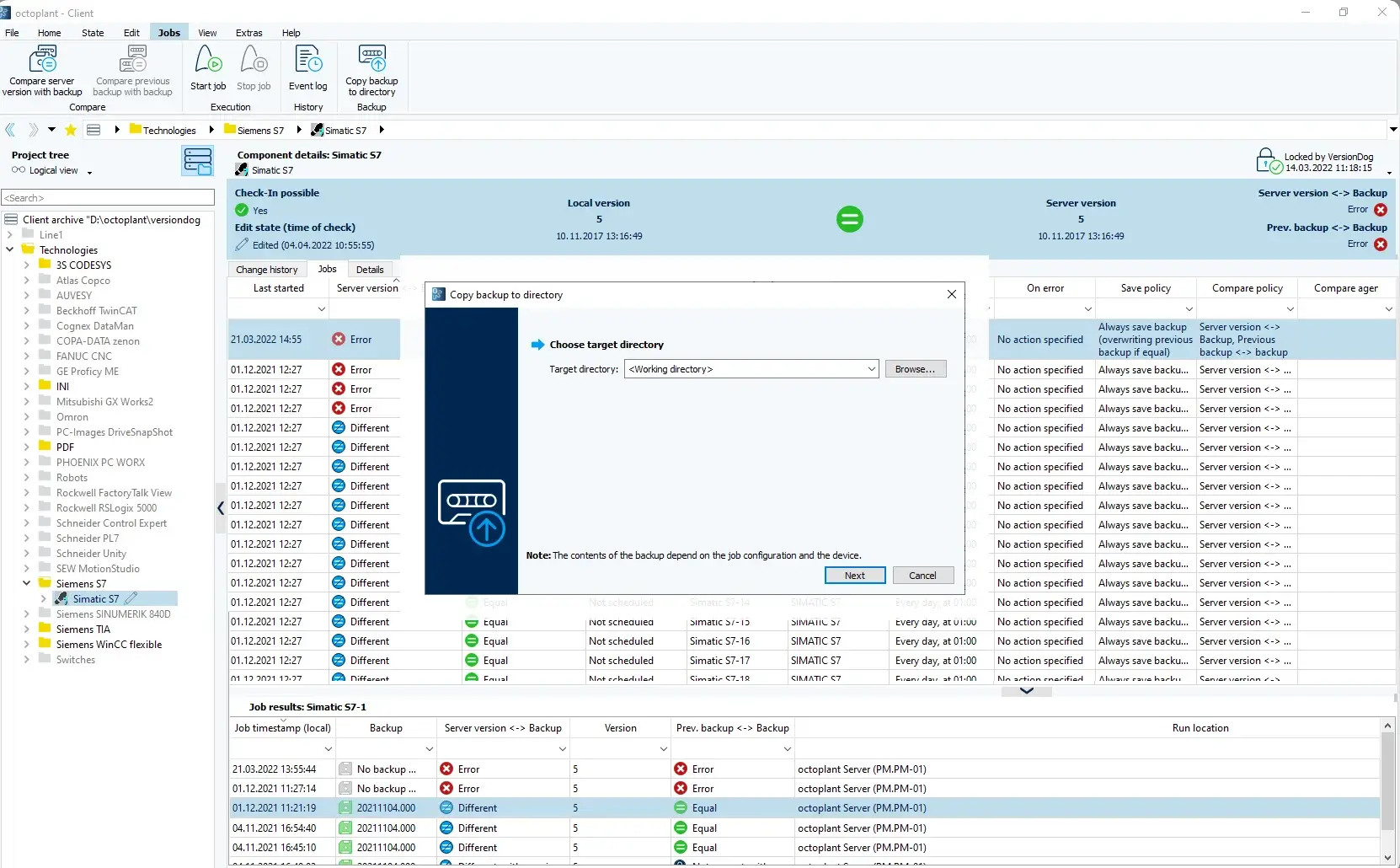Image resolution: width=1400 pixels, height=868 pixels.
Task: Open the Logical view dropdown
Action: point(89,172)
